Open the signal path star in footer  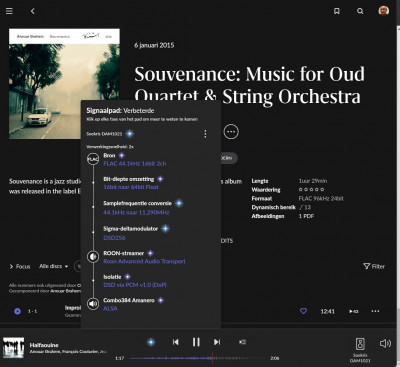[151, 342]
